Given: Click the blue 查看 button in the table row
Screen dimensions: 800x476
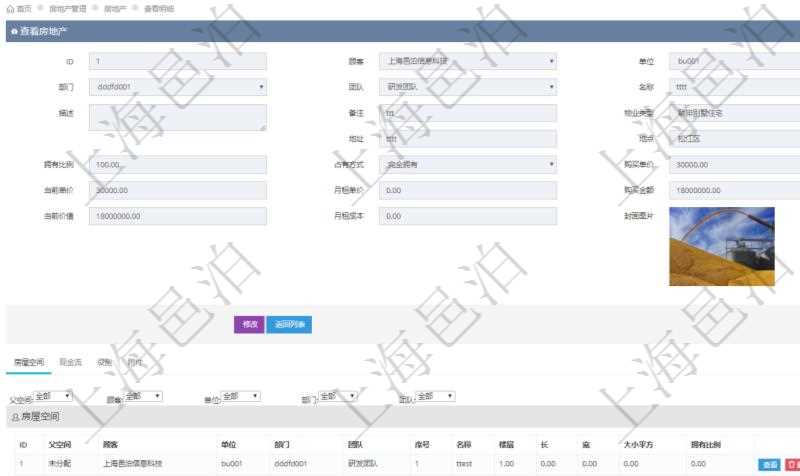Looking at the screenshot, I should pyautogui.click(x=769, y=464).
